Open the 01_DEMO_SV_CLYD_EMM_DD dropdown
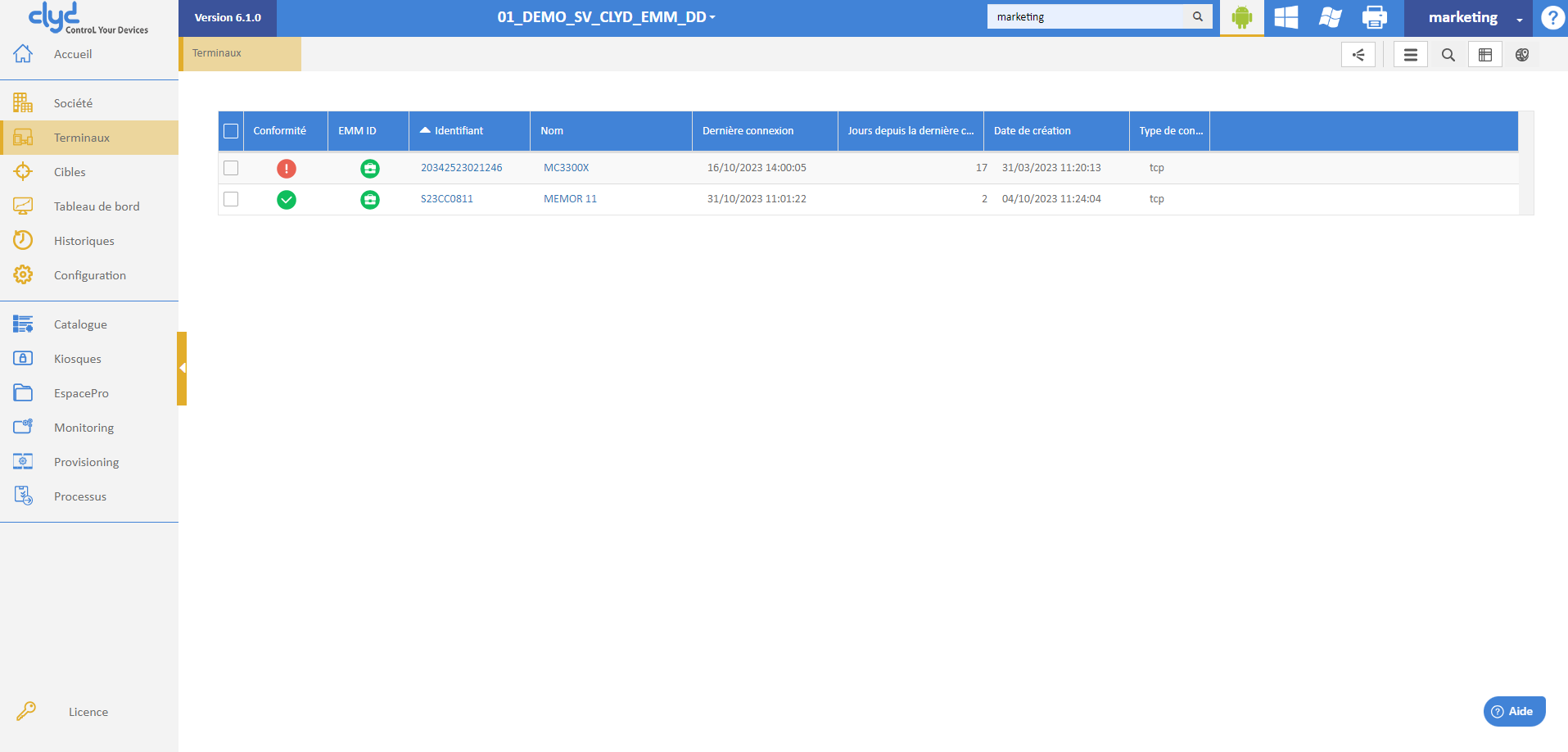This screenshot has width=1568, height=752. (606, 17)
